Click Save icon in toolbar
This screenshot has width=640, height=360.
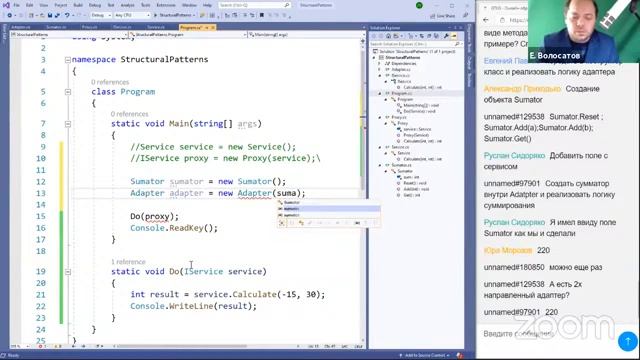point(50,15)
